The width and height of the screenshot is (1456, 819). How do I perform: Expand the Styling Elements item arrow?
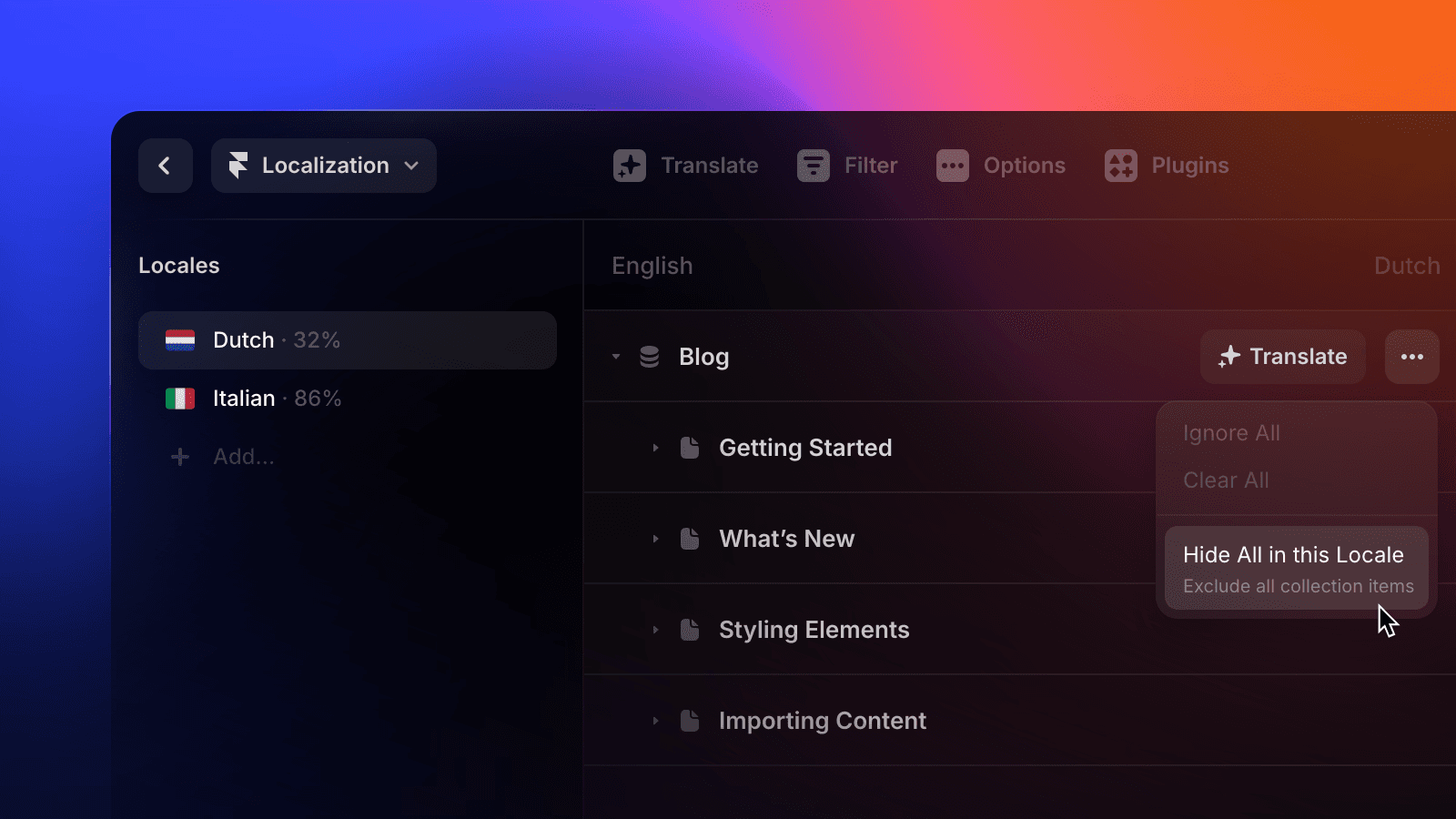point(655,630)
